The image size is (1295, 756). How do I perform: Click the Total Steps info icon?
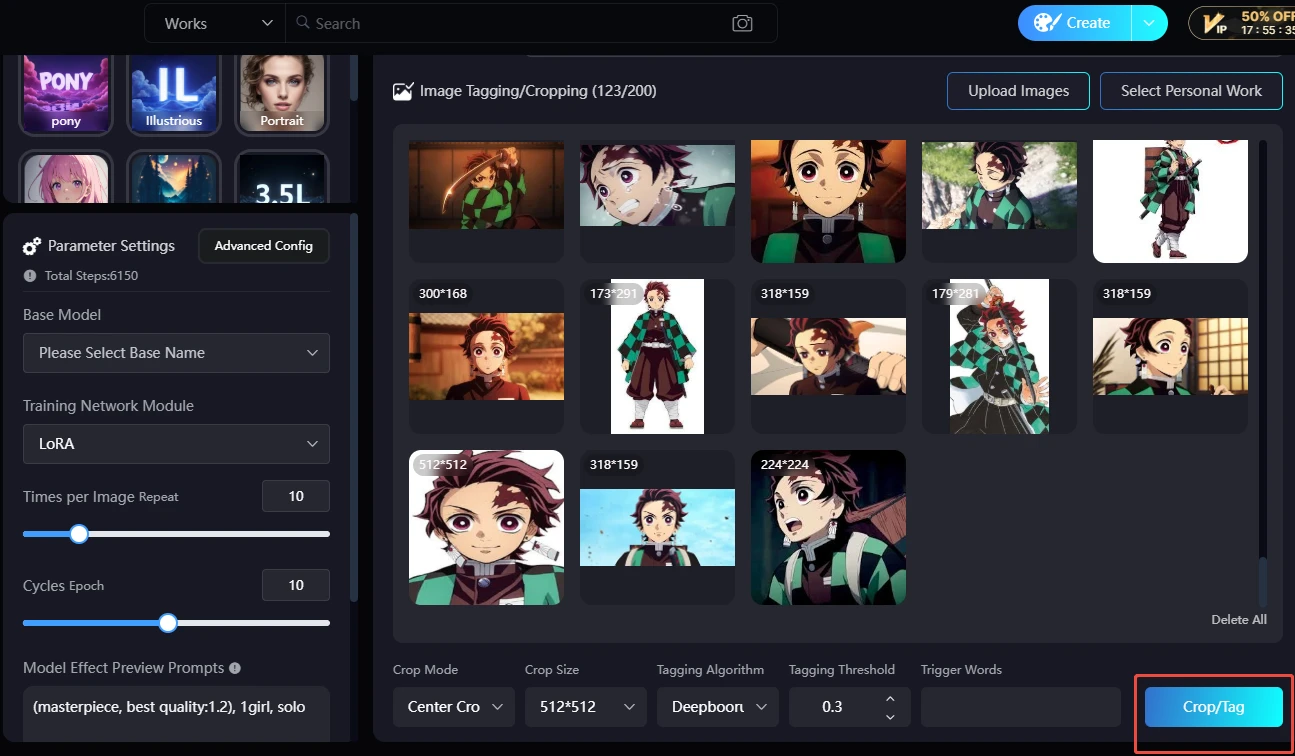30,275
